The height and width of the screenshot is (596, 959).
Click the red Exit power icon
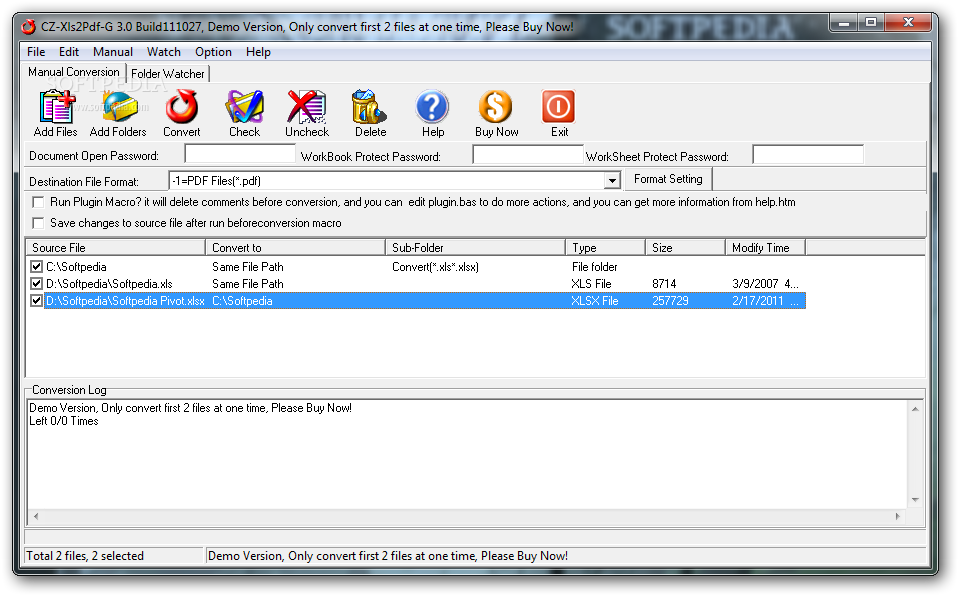[558, 107]
